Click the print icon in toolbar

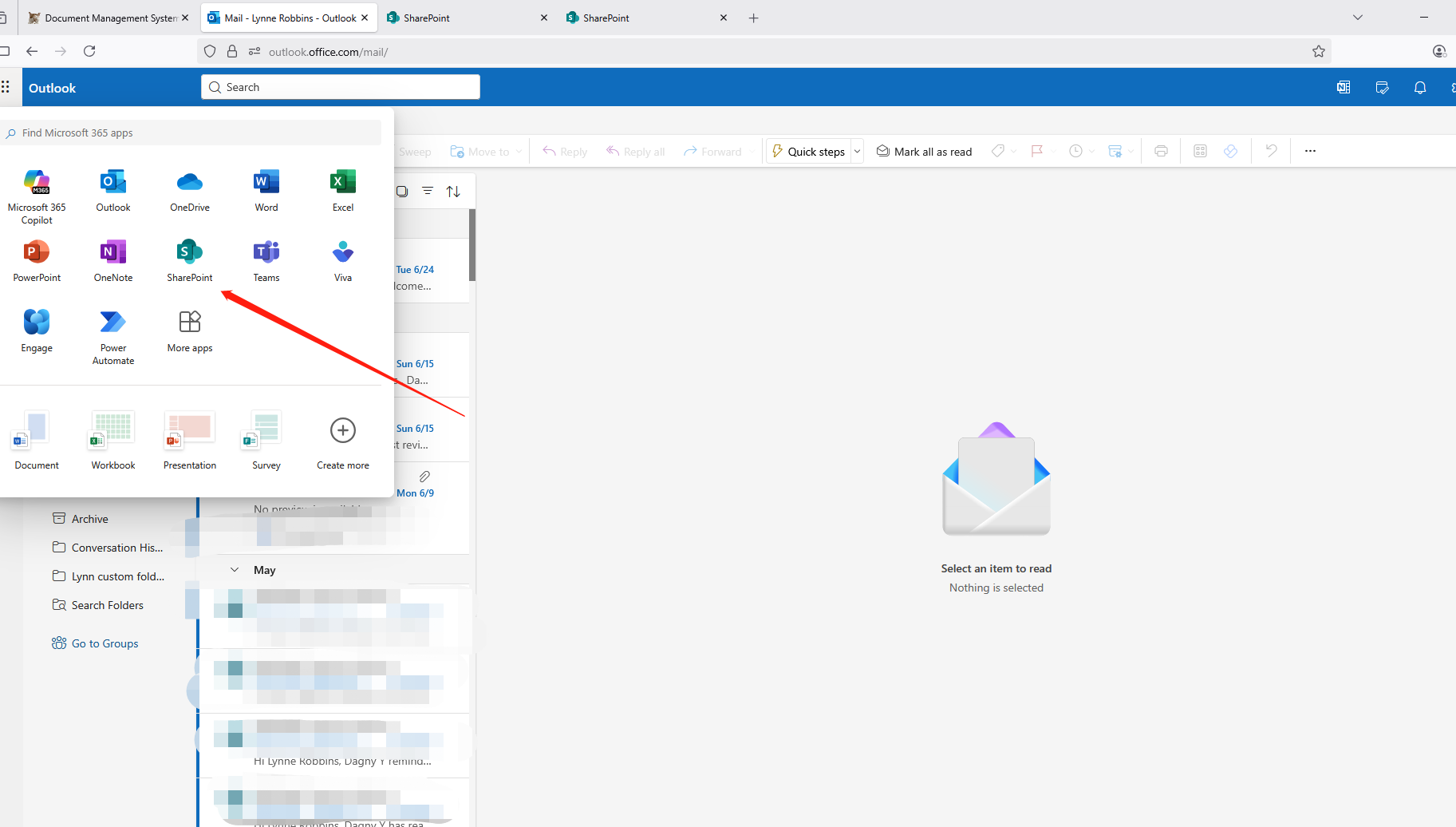[1161, 152]
